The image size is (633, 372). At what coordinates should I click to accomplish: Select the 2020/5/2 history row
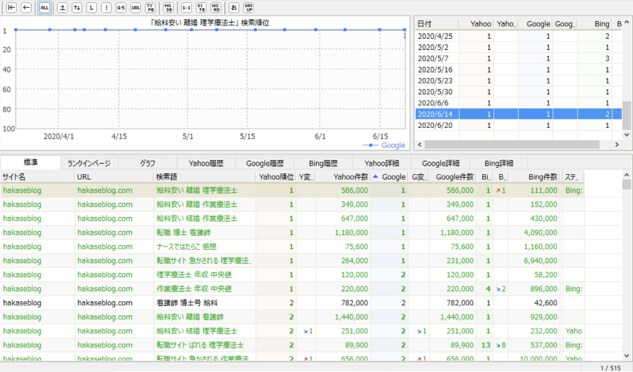[x=519, y=47]
